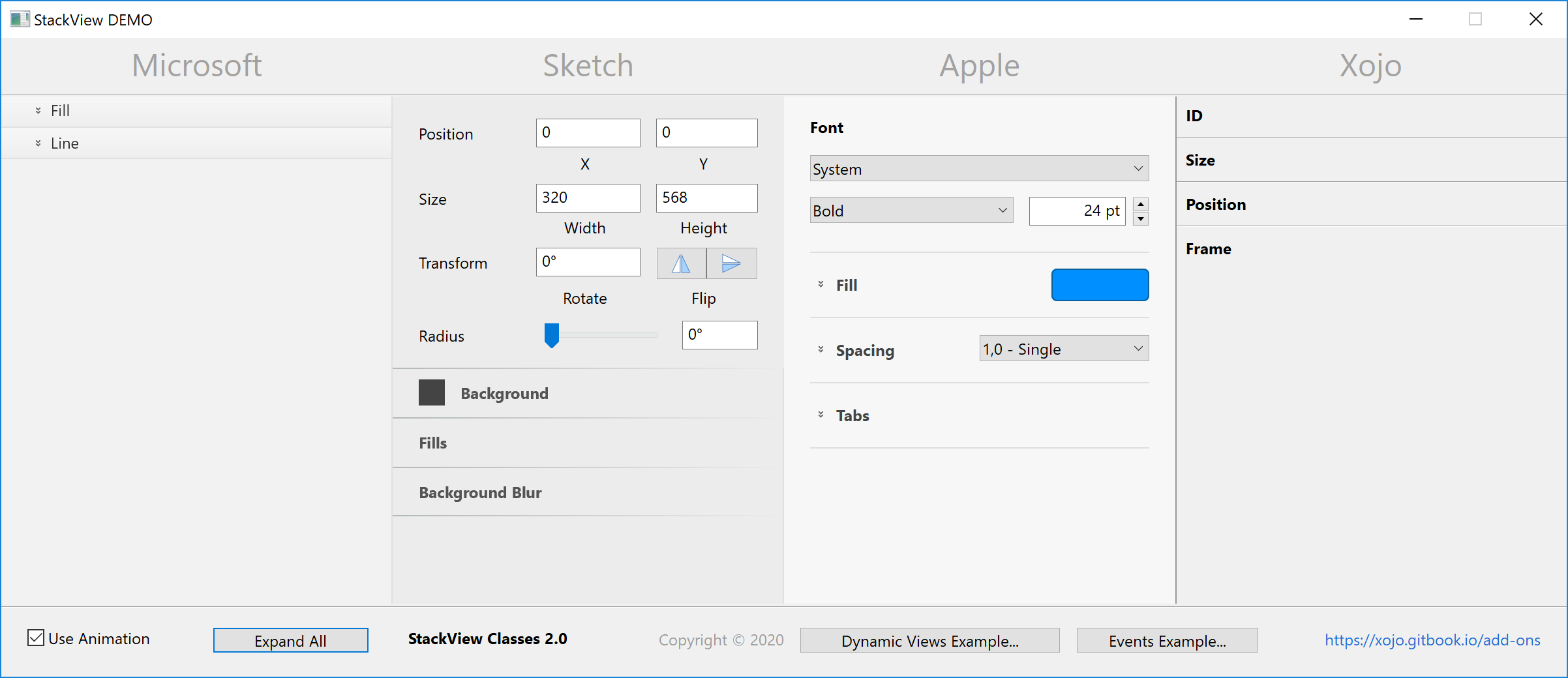The image size is (1568, 678).
Task: Click the Expand All button
Action: pos(291,640)
